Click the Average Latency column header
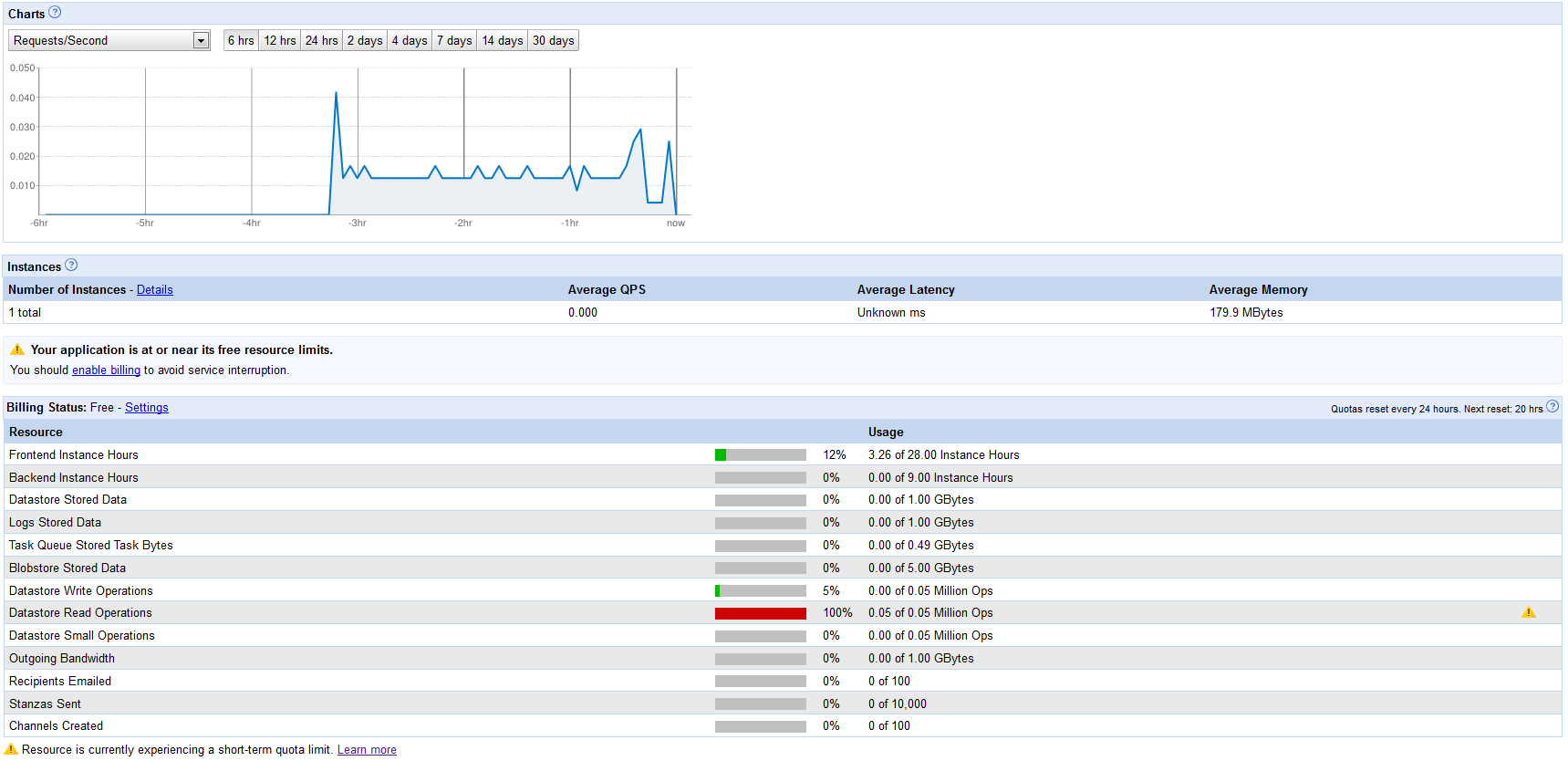1568x761 pixels. pos(906,290)
